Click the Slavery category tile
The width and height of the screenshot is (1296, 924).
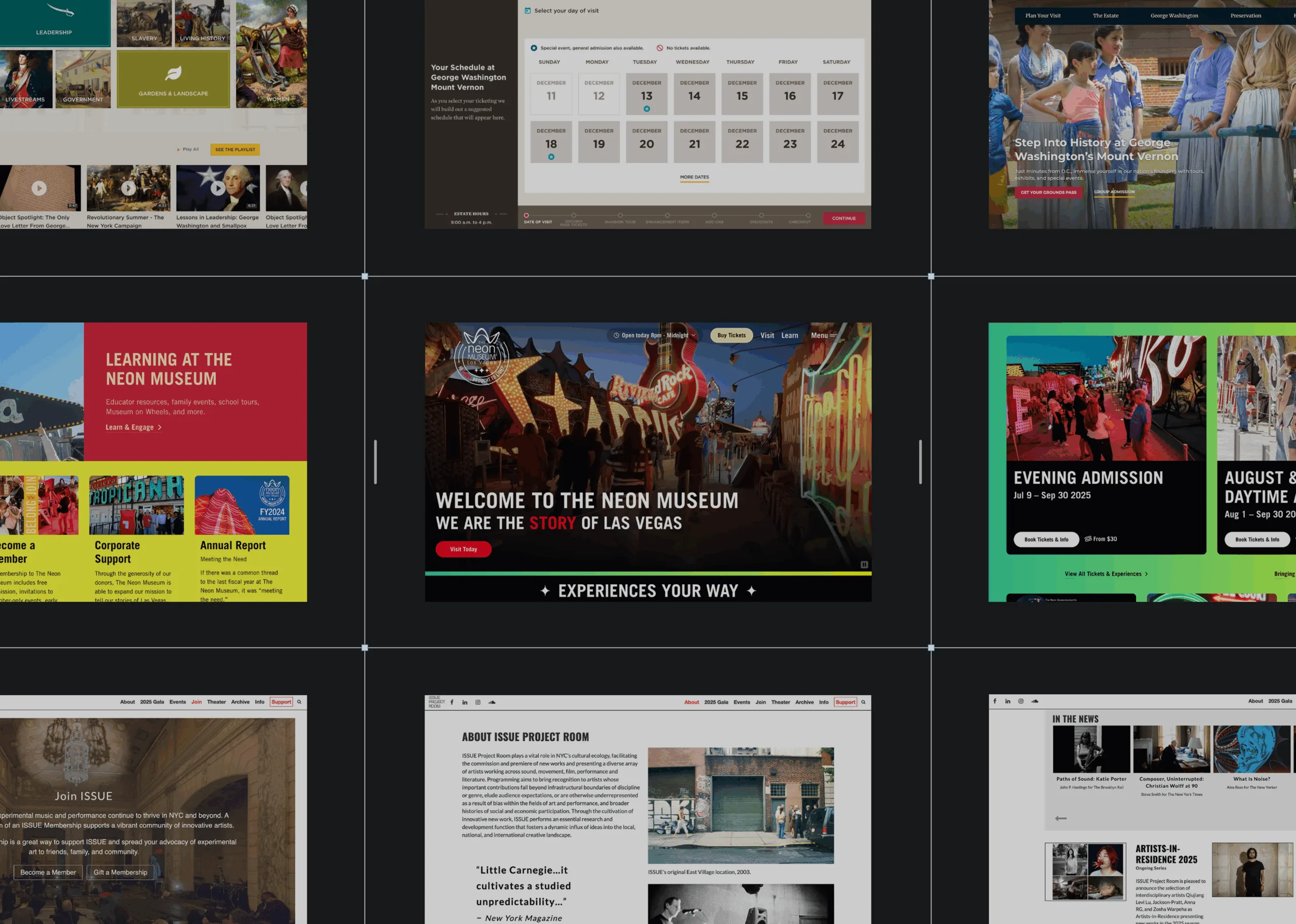(144, 23)
